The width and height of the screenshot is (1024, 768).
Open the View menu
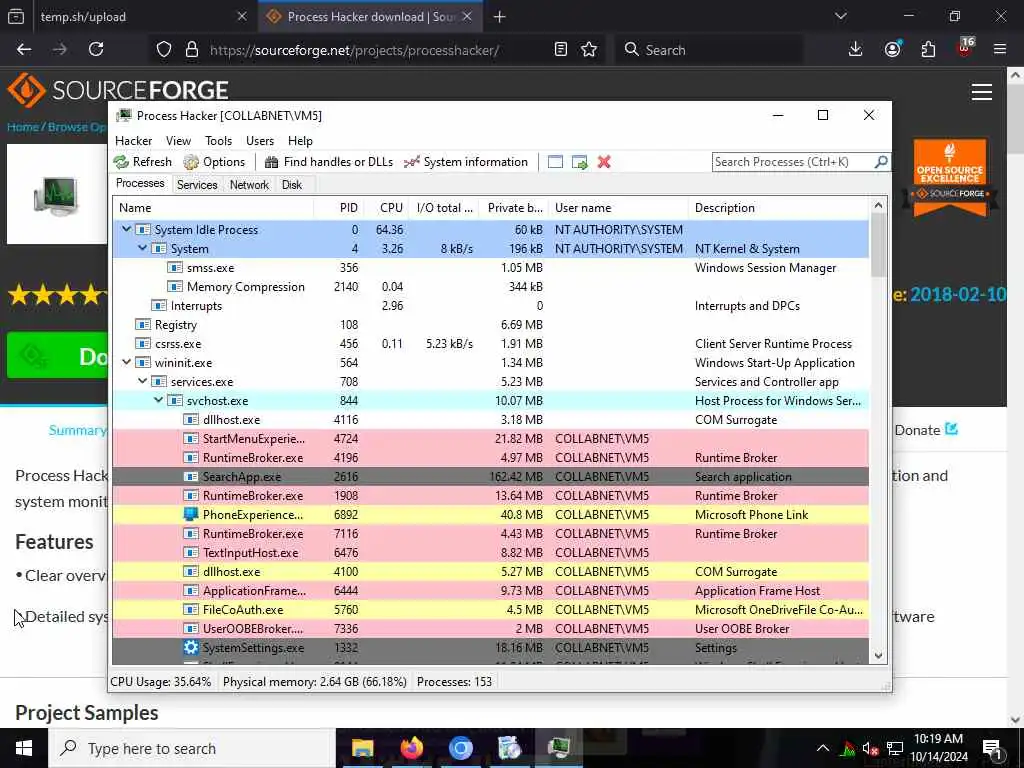tap(178, 141)
